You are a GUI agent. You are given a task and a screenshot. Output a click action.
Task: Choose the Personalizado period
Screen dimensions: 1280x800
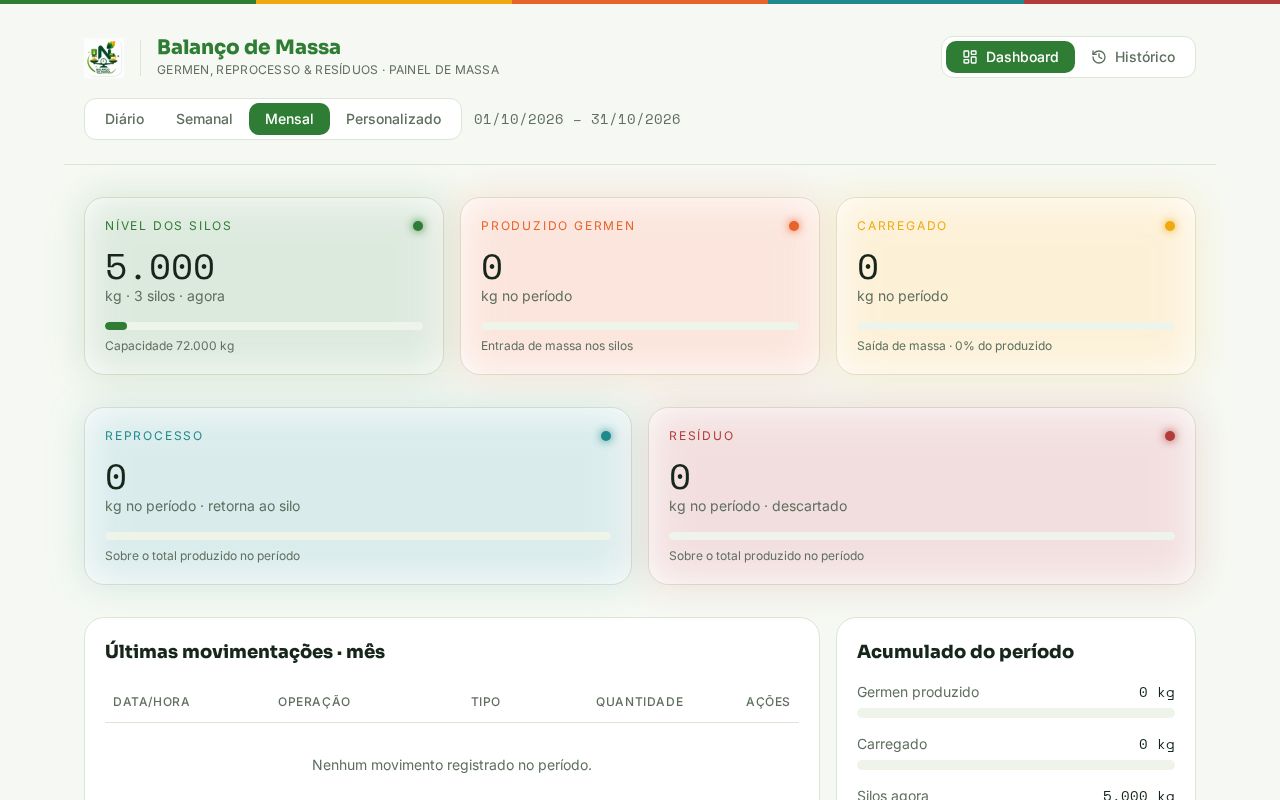click(393, 119)
